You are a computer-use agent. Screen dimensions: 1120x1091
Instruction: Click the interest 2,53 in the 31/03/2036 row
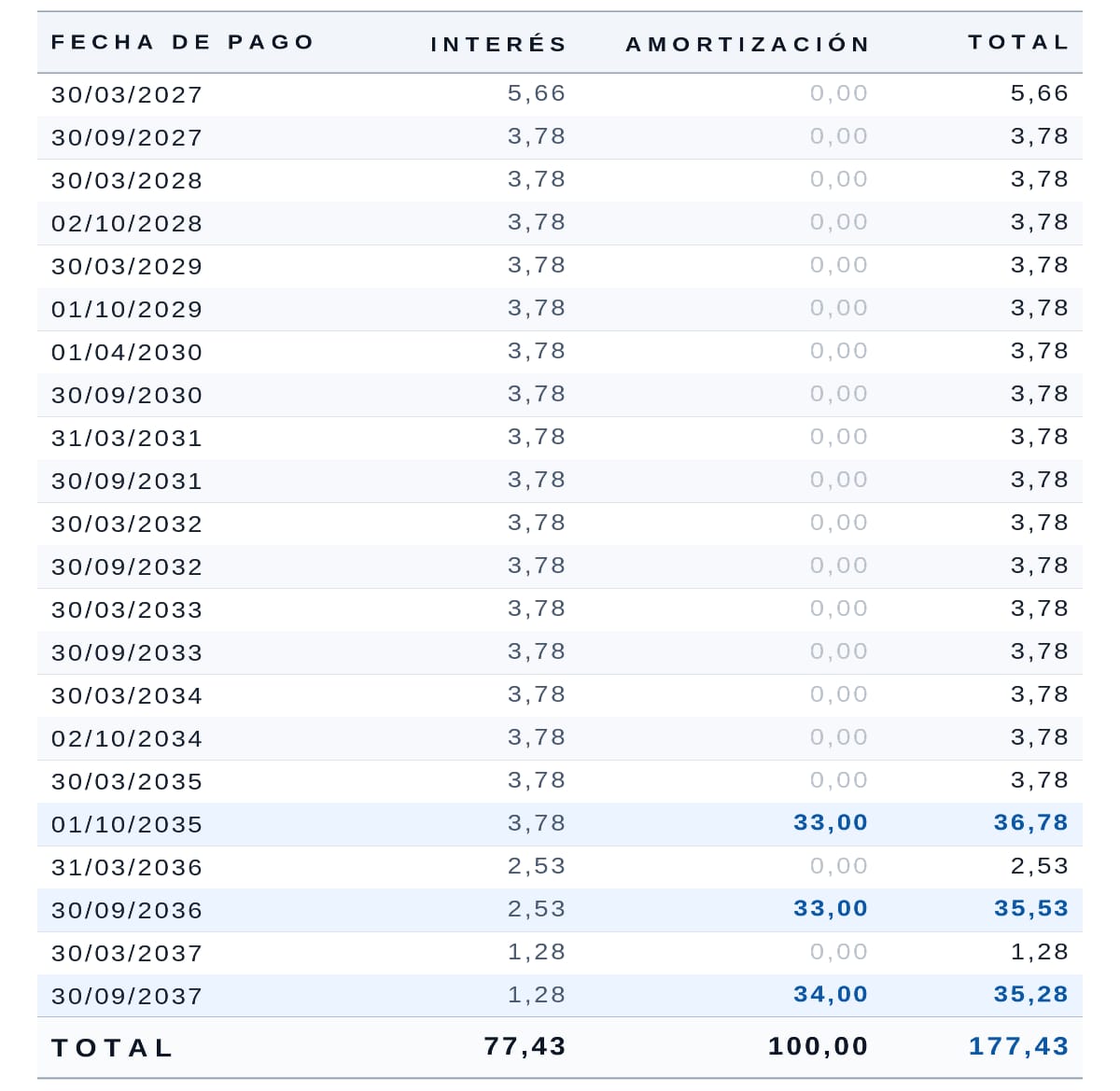coord(537,866)
